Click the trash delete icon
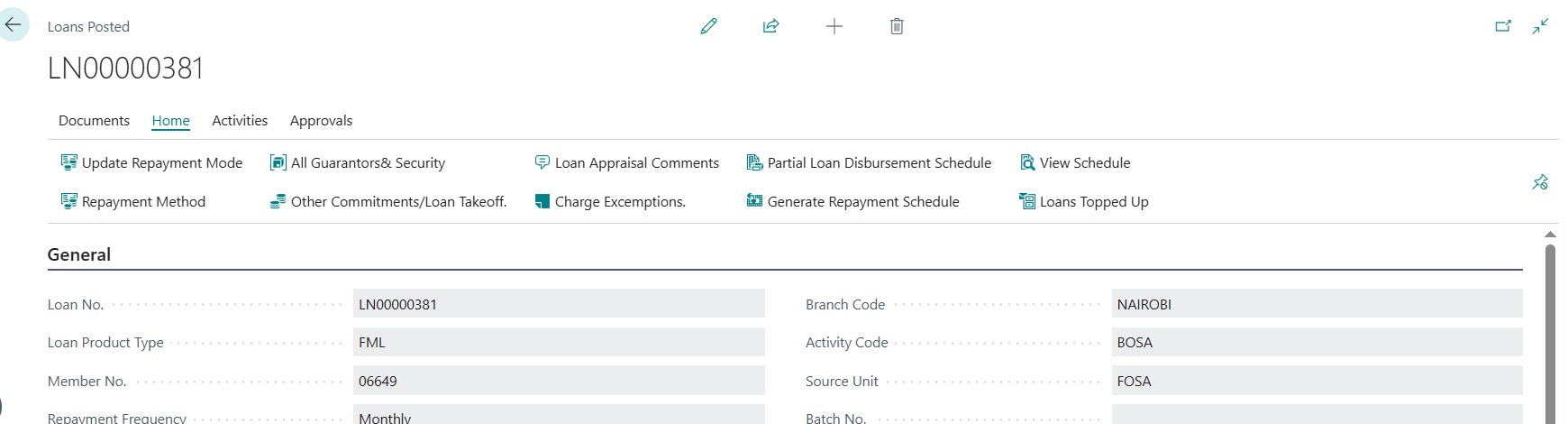Screen dimensions: 1568x424 tap(896, 26)
